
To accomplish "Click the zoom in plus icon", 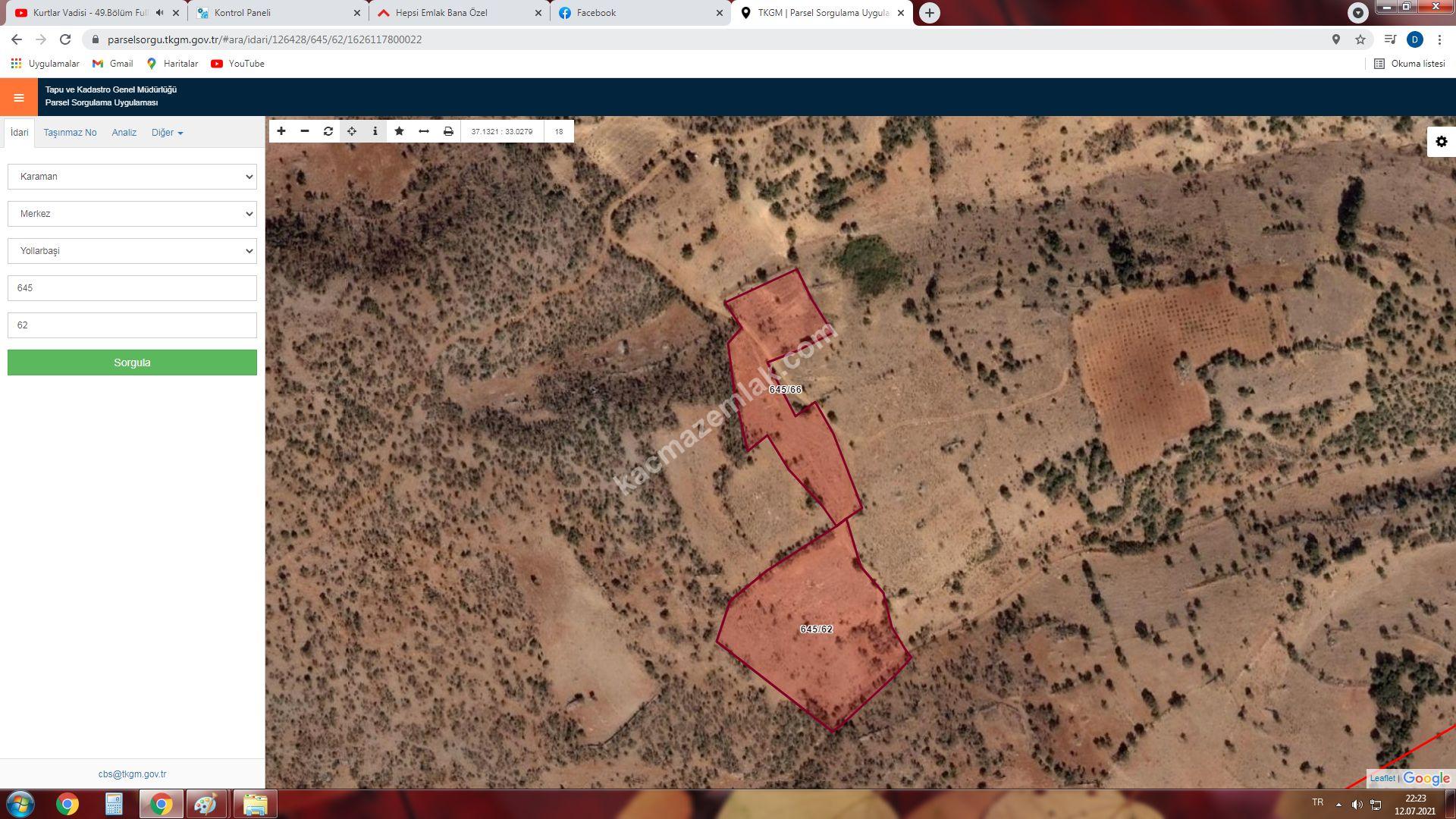I will tap(281, 131).
